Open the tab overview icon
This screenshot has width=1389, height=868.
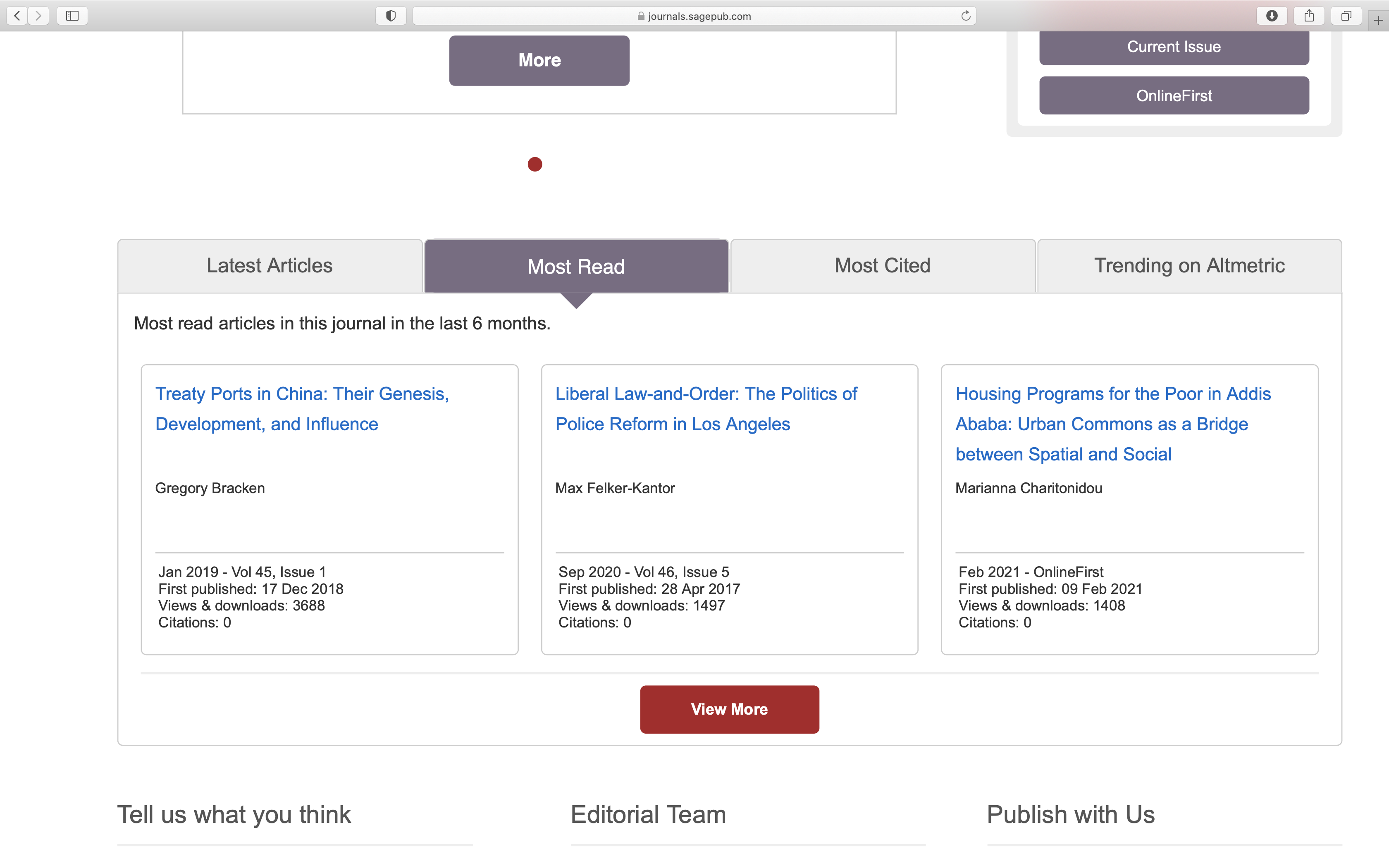(1346, 16)
